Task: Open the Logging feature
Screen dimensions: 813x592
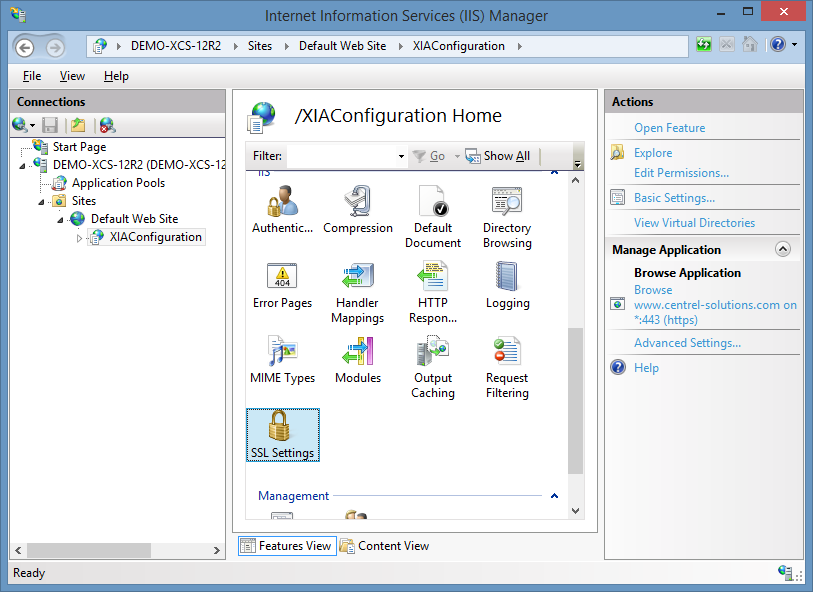Action: coord(507,285)
